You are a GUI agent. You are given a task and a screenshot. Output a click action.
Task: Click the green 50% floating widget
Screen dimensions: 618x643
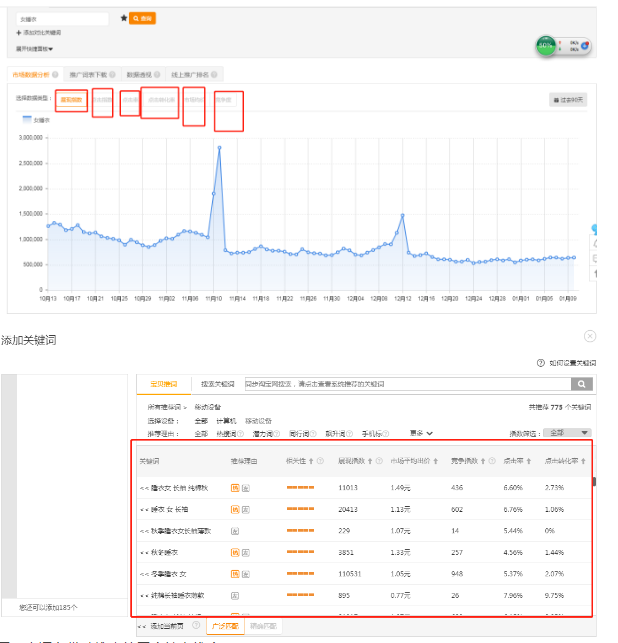(x=546, y=46)
